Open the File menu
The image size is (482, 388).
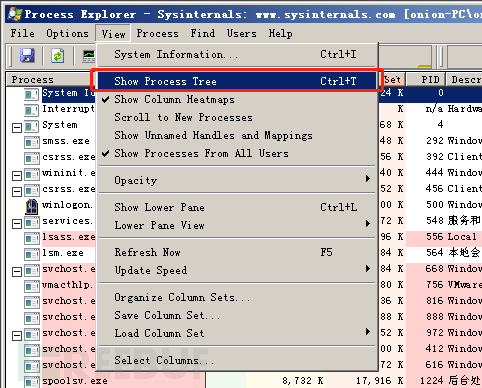22,33
